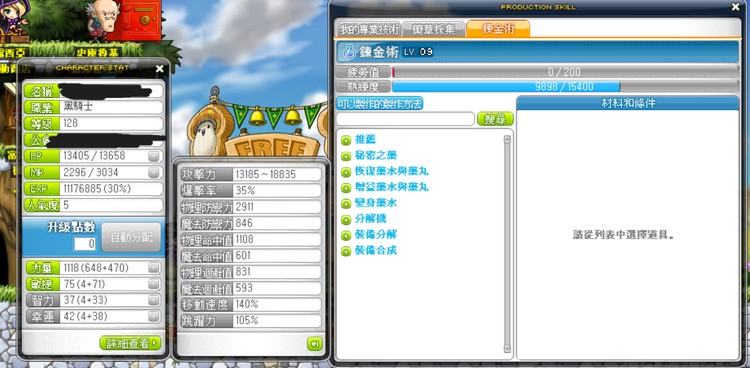Click the 熟練度 proficiency progress bar
The height and width of the screenshot is (368, 750).
coord(564,87)
